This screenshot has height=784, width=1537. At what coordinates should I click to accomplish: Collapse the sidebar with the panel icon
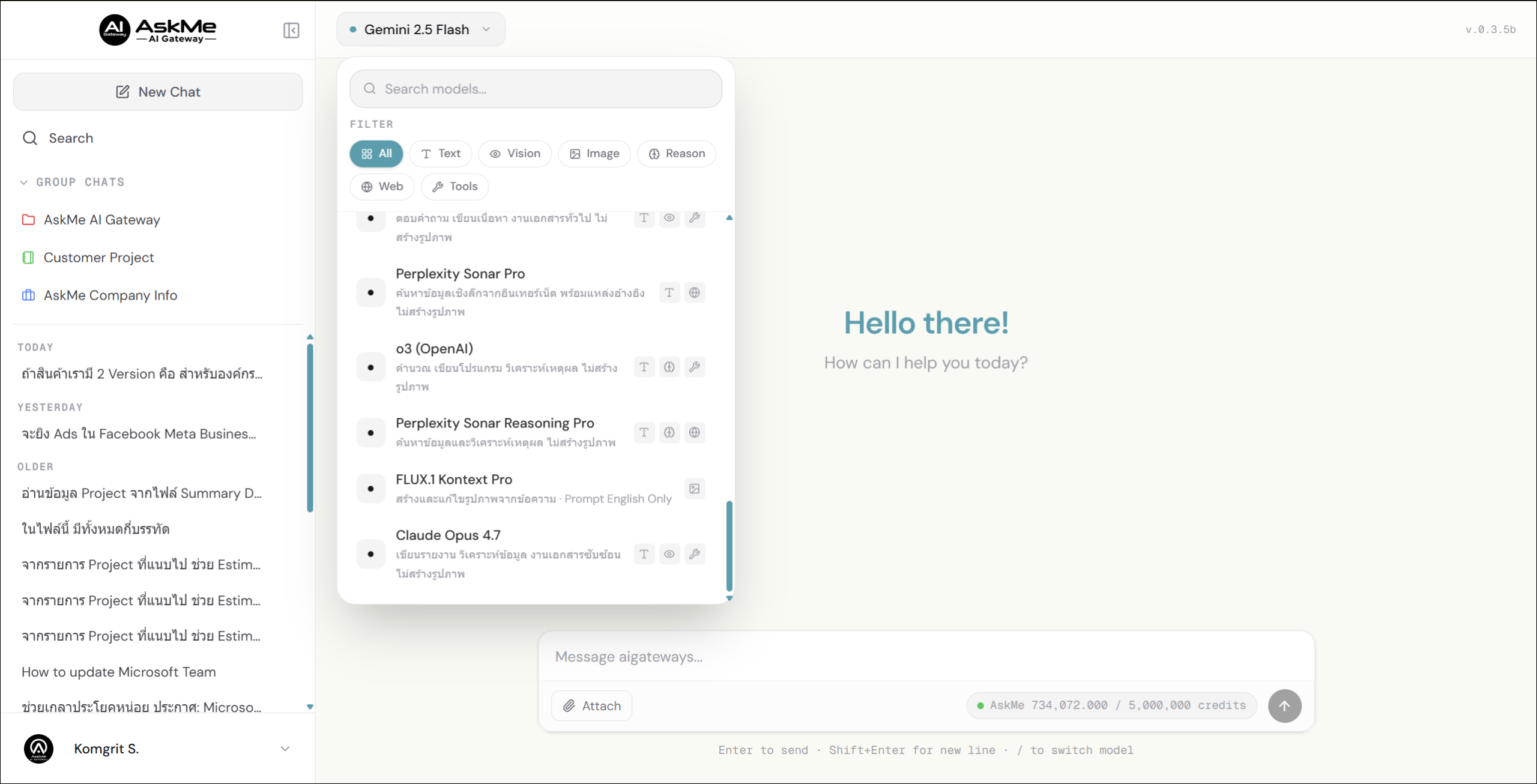pos(291,30)
